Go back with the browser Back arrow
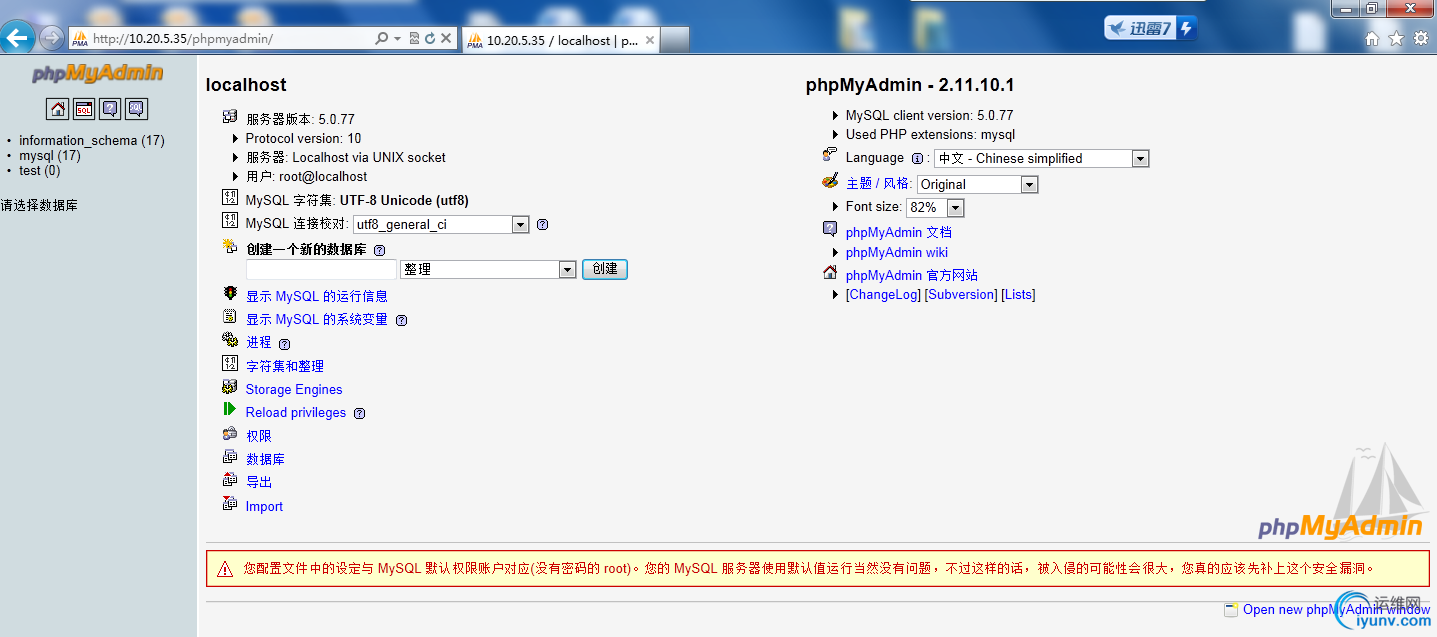The image size is (1437, 637). 18,38
